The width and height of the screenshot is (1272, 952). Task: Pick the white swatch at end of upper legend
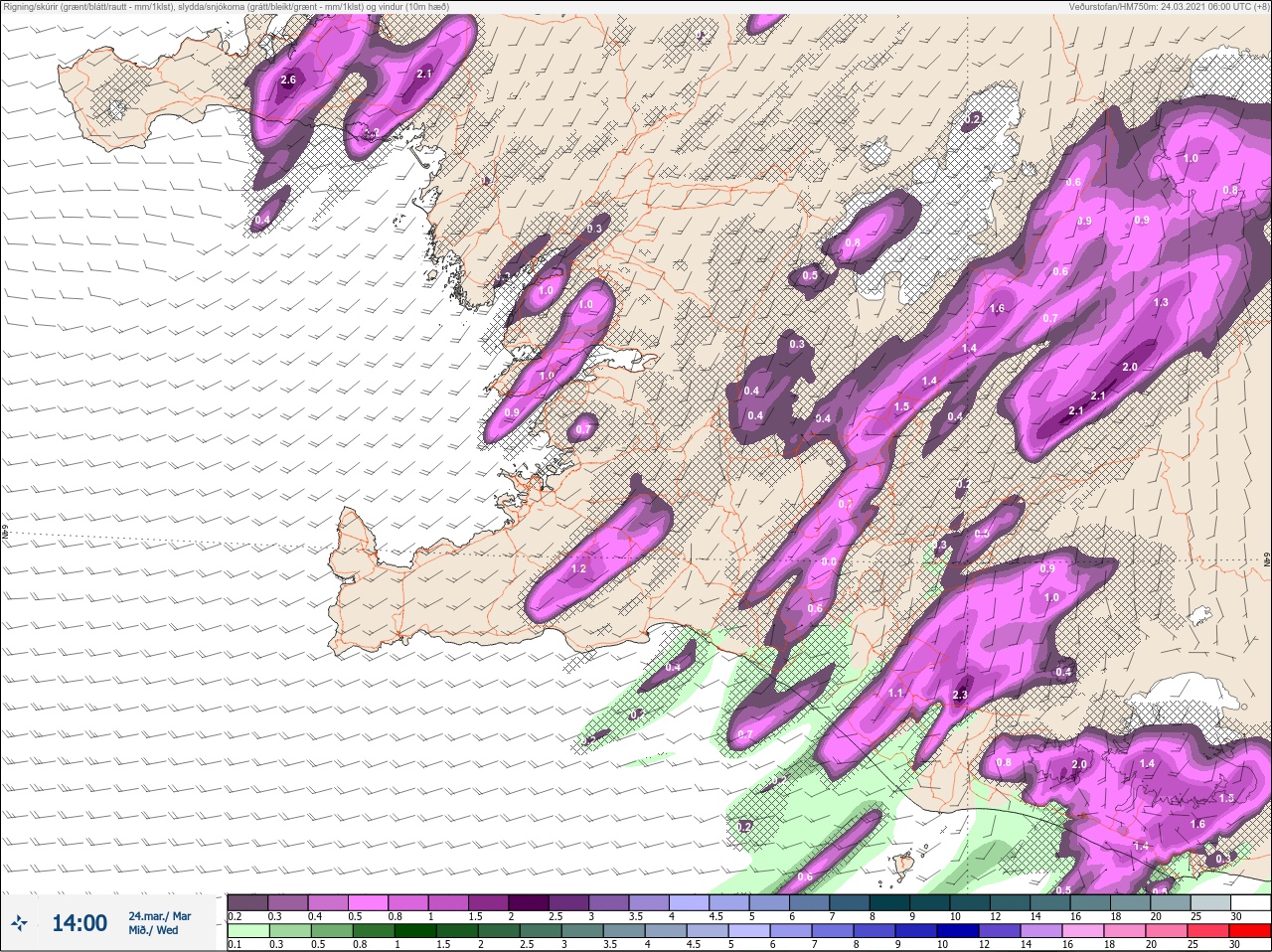coord(1249,902)
